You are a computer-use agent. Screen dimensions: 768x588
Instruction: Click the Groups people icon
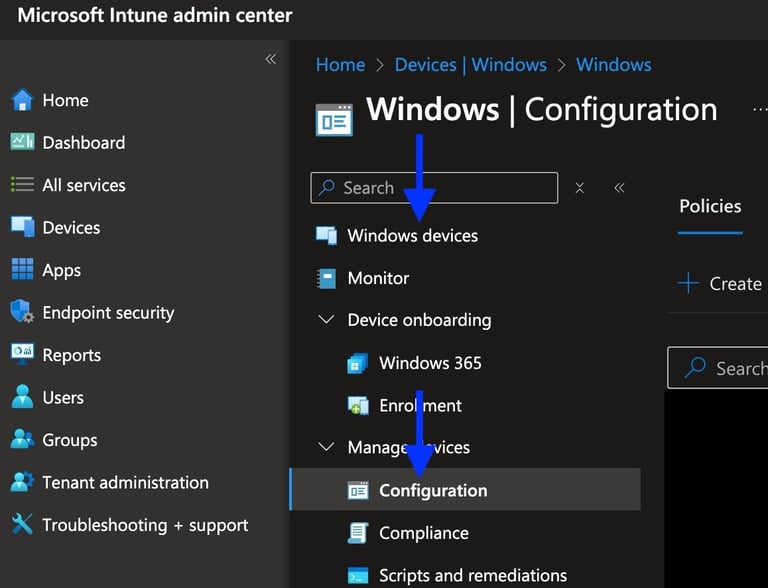22,439
